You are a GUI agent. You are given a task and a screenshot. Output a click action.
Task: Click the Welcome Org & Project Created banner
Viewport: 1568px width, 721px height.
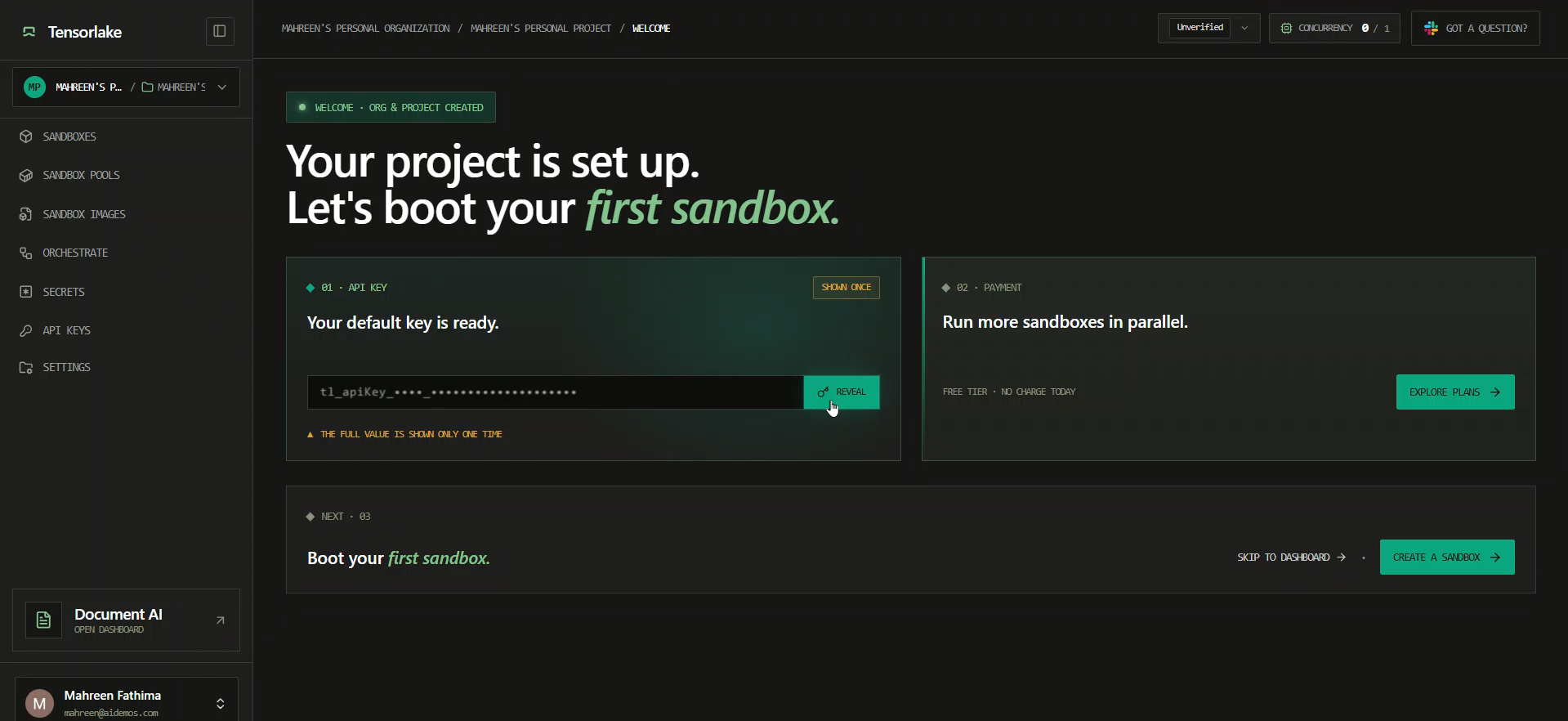tap(391, 107)
